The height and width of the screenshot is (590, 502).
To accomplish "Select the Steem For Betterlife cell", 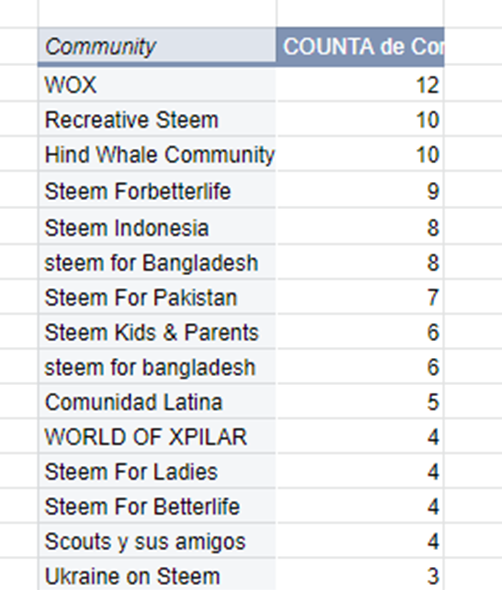I will 157,506.
